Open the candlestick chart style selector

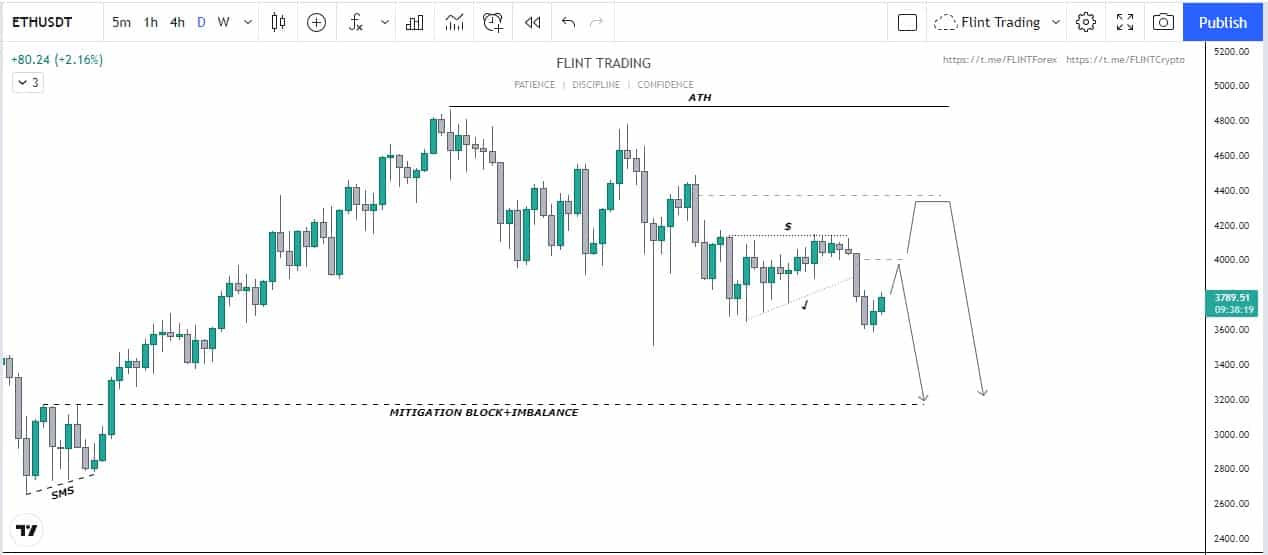click(279, 22)
